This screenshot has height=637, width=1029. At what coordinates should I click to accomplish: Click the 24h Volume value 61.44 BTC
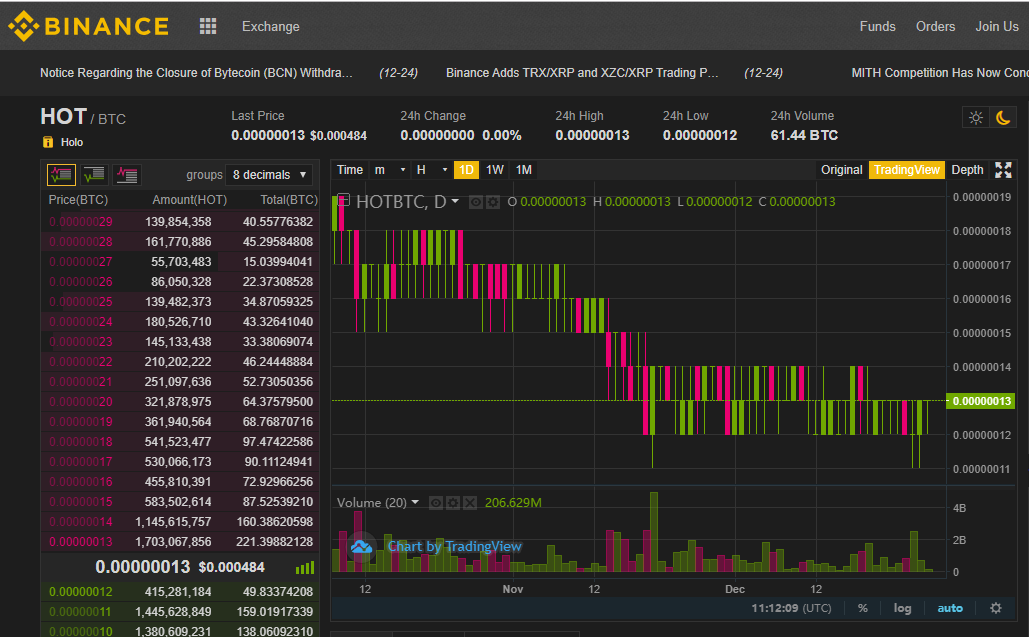click(804, 135)
